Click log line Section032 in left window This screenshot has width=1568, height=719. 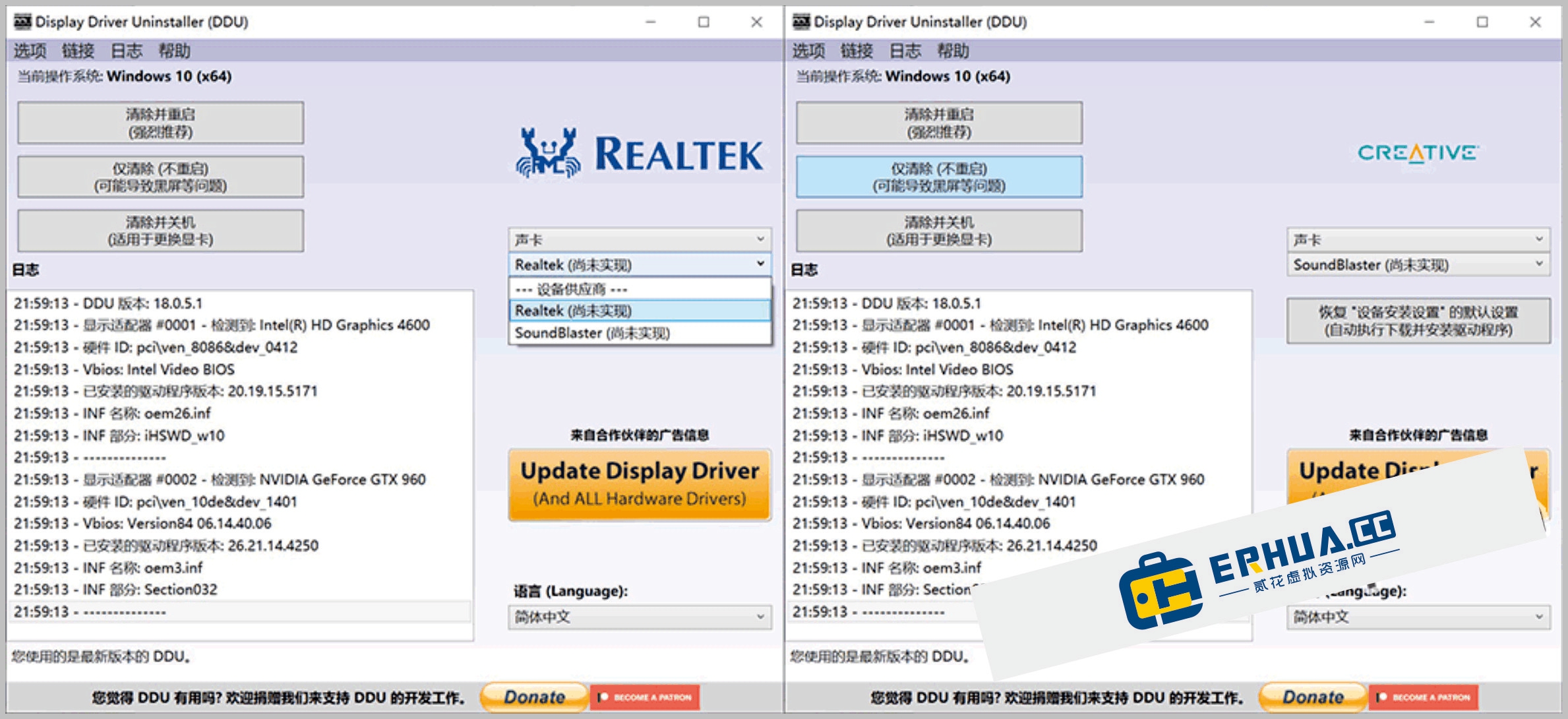(x=115, y=590)
